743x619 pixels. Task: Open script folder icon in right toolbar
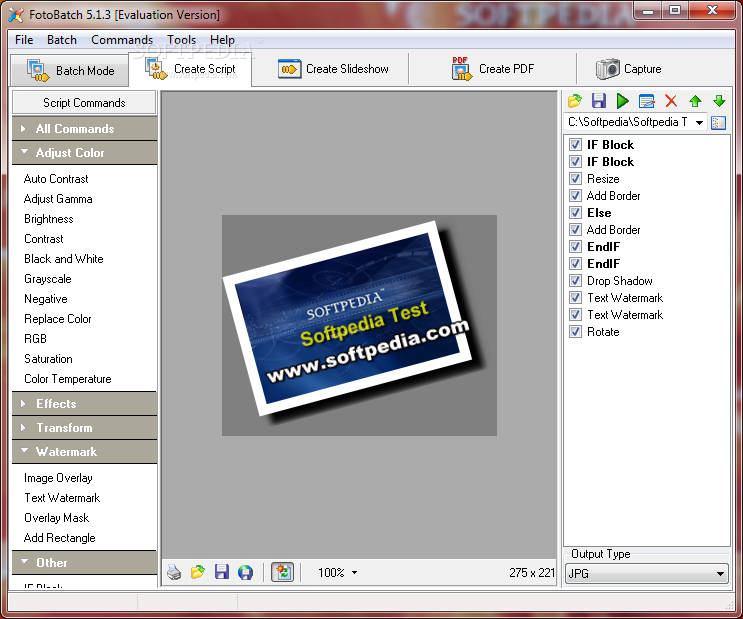[574, 100]
